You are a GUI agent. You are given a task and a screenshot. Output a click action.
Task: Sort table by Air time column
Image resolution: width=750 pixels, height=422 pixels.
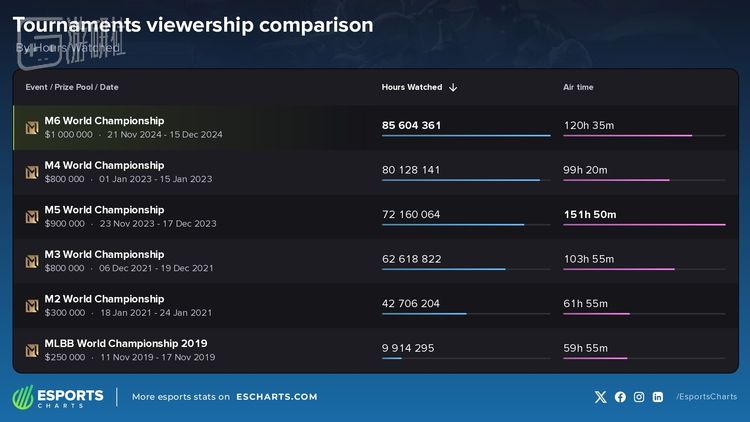pos(578,88)
